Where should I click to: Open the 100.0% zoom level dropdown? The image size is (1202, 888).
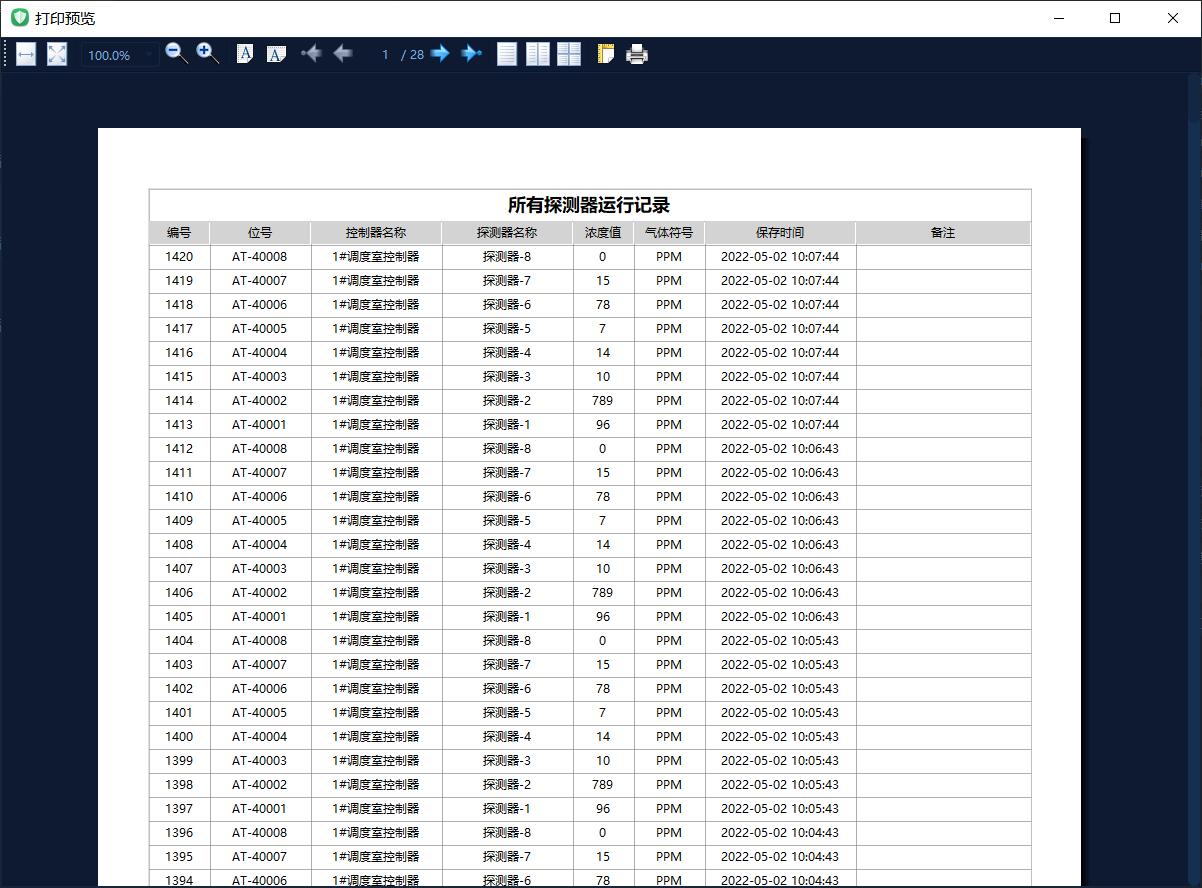point(120,55)
